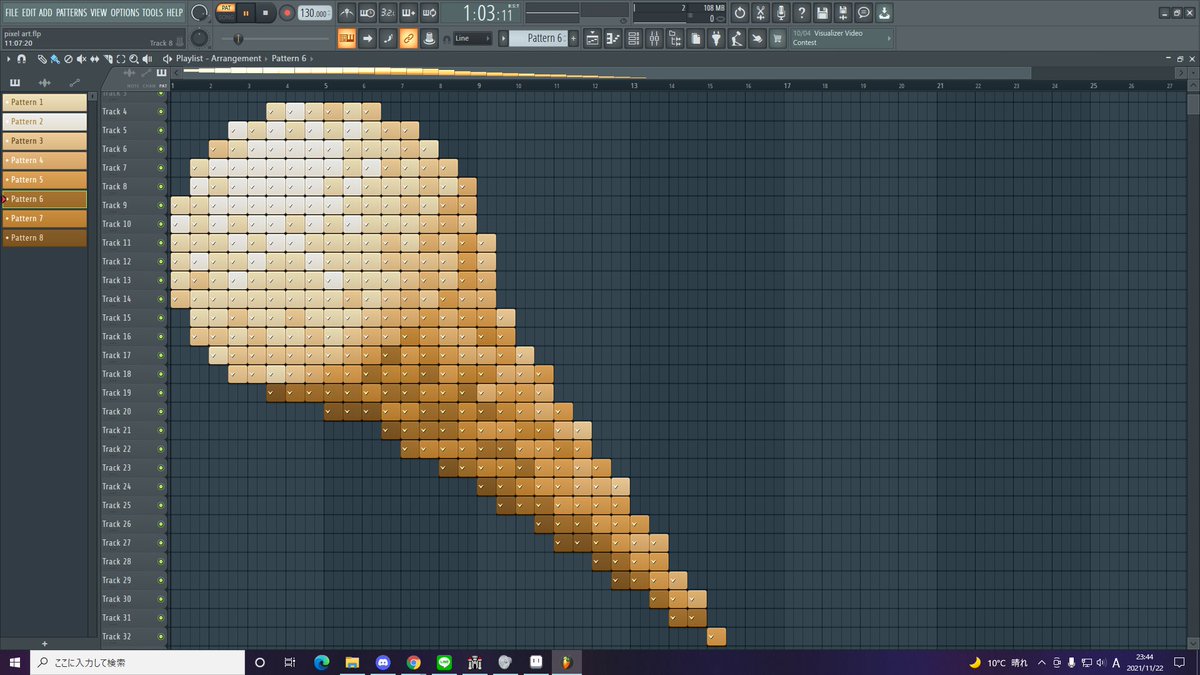Open the EDIT menu
Image resolution: width=1200 pixels, height=675 pixels.
29,13
